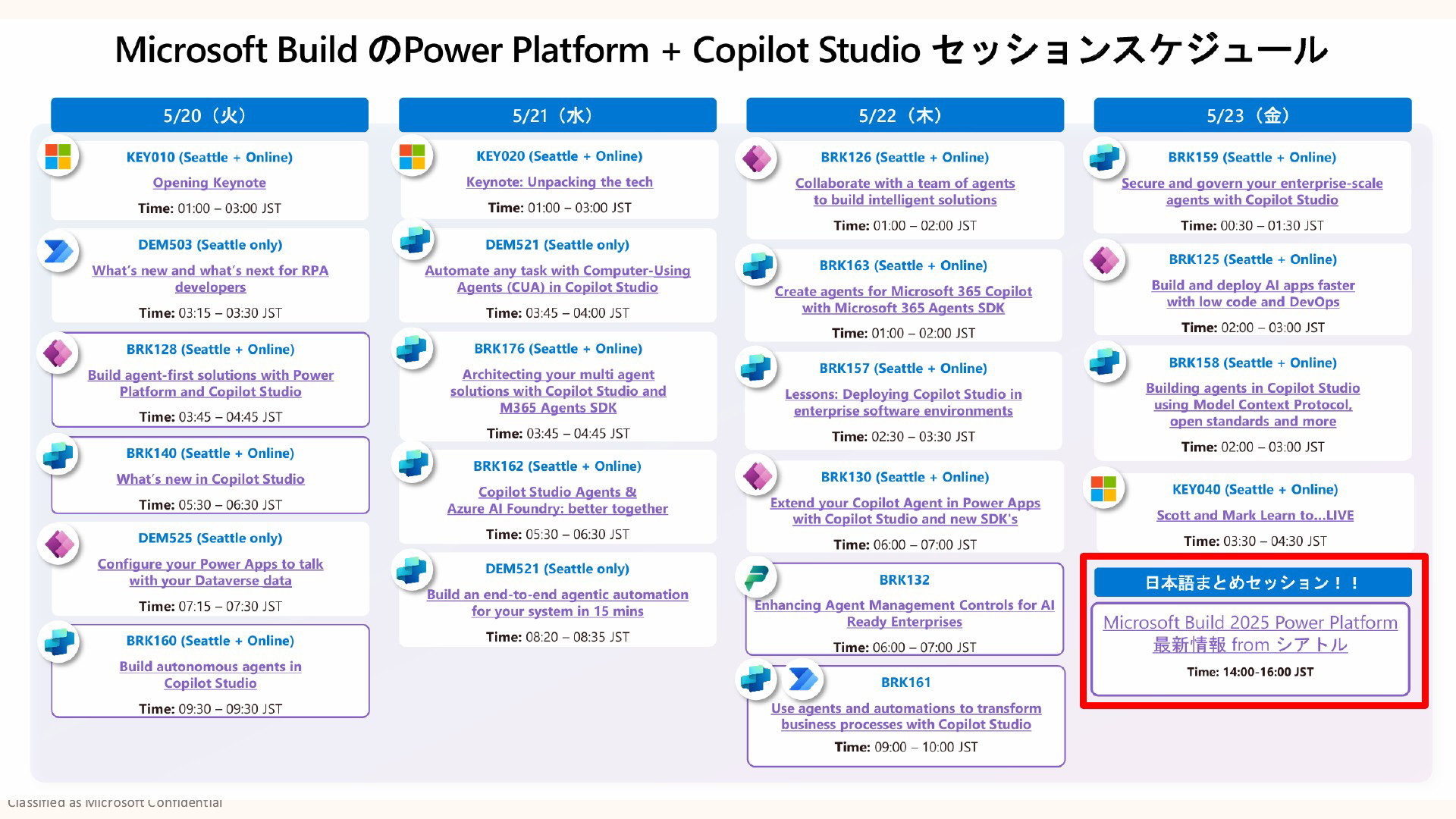Screen dimensions: 1456x819
Task: Open Automate any task with Computer-Using Agents link
Action: click(557, 279)
